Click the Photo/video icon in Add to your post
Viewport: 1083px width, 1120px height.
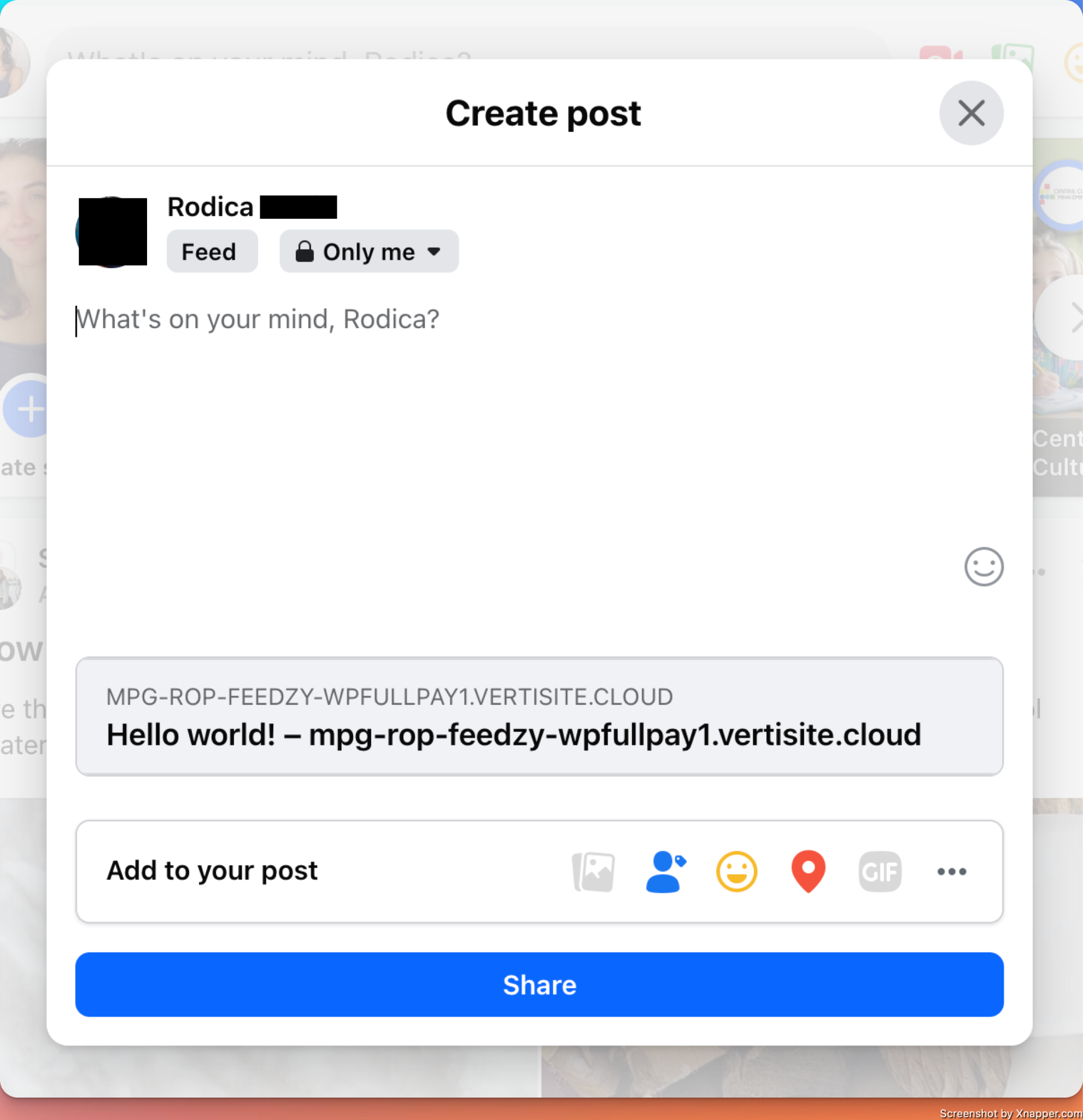pos(594,871)
